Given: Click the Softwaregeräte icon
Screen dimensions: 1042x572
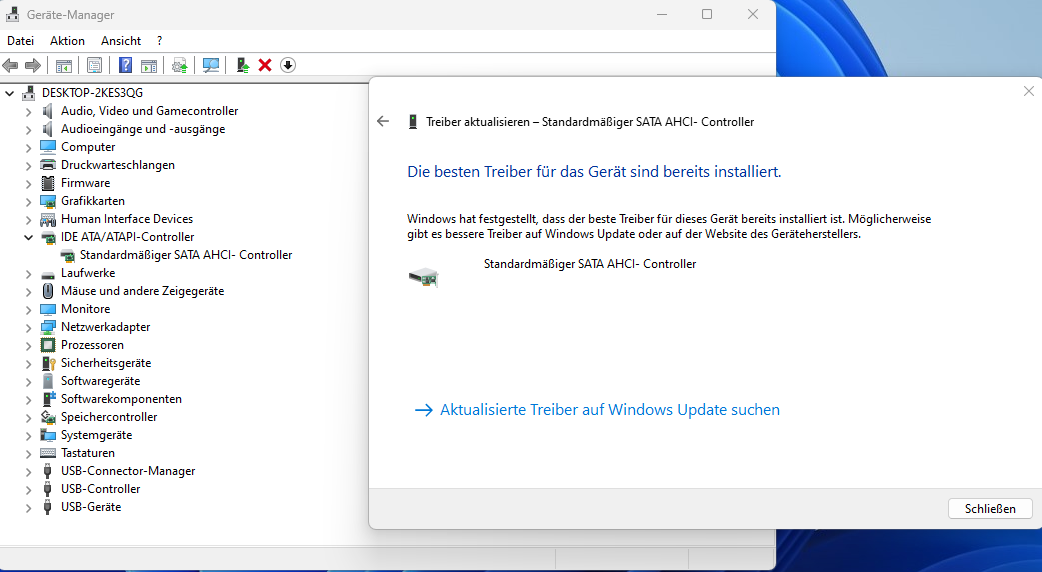Looking at the screenshot, I should coord(48,381).
